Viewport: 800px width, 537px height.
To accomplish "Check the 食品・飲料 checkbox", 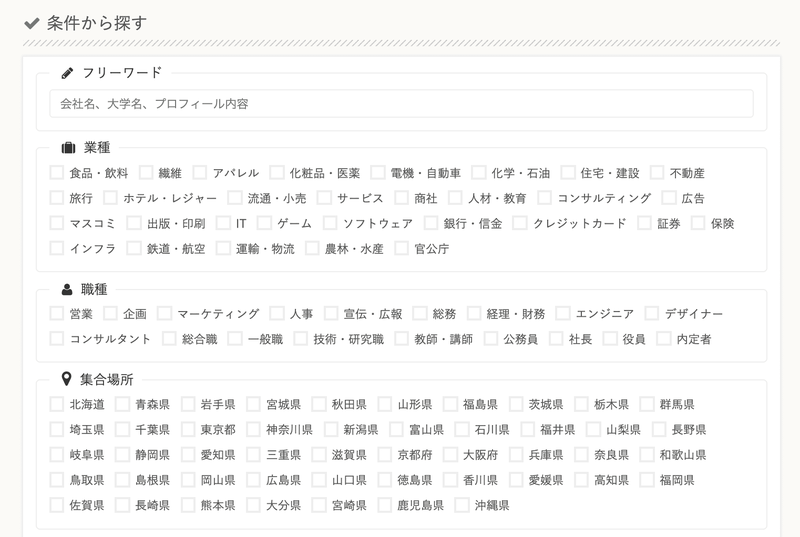I will 57,172.
